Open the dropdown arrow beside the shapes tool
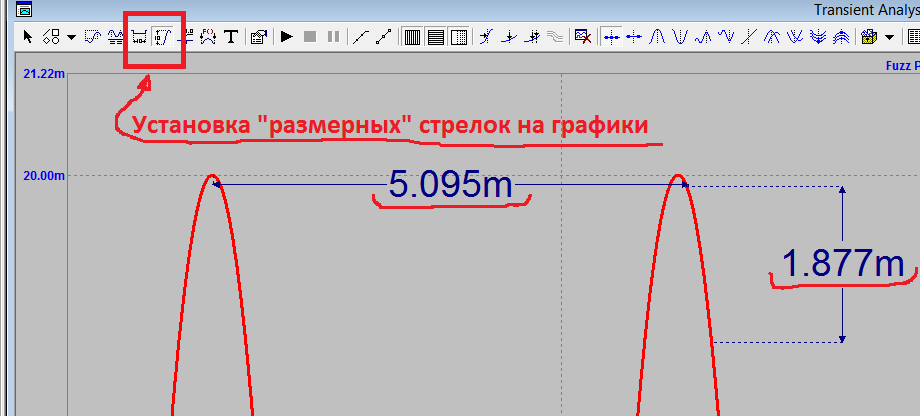The image size is (920, 416). (71, 37)
